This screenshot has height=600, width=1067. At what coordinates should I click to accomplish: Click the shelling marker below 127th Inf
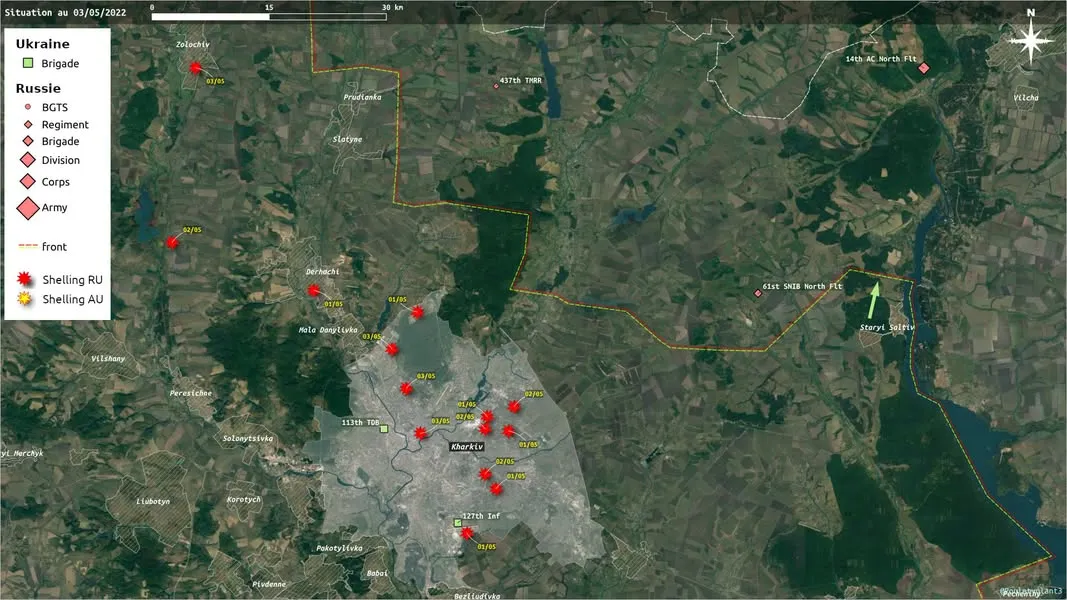tap(466, 533)
